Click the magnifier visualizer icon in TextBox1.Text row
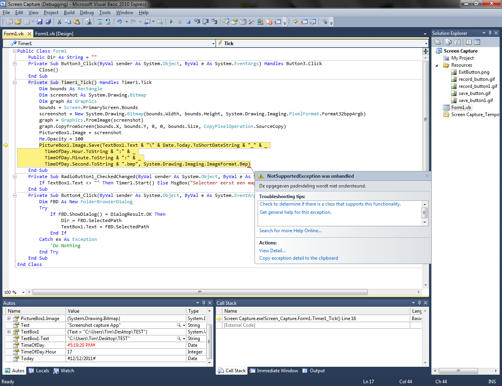502x386 pixels. 179,338
